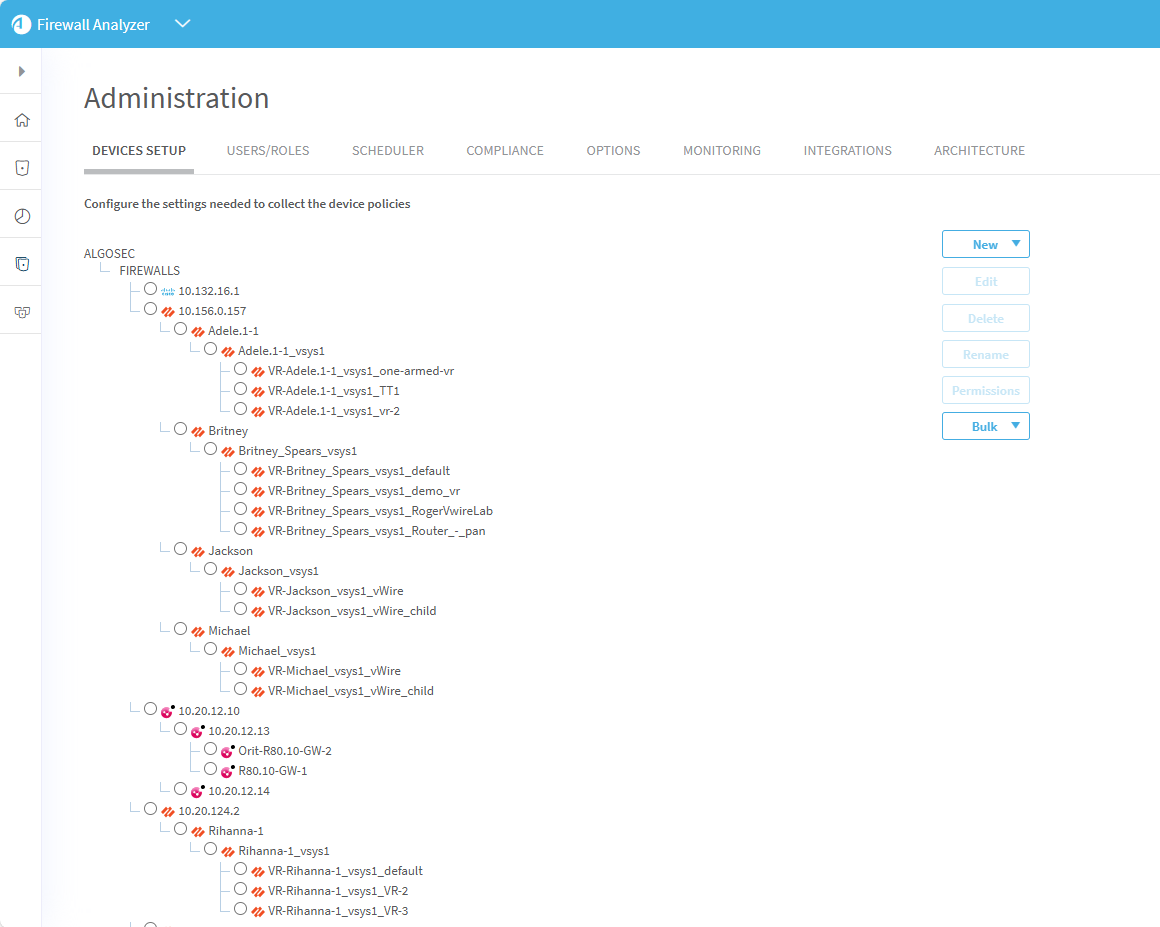Click the Palo Alto icon next to Britney
Image resolution: width=1160 pixels, height=927 pixels.
pyautogui.click(x=197, y=431)
